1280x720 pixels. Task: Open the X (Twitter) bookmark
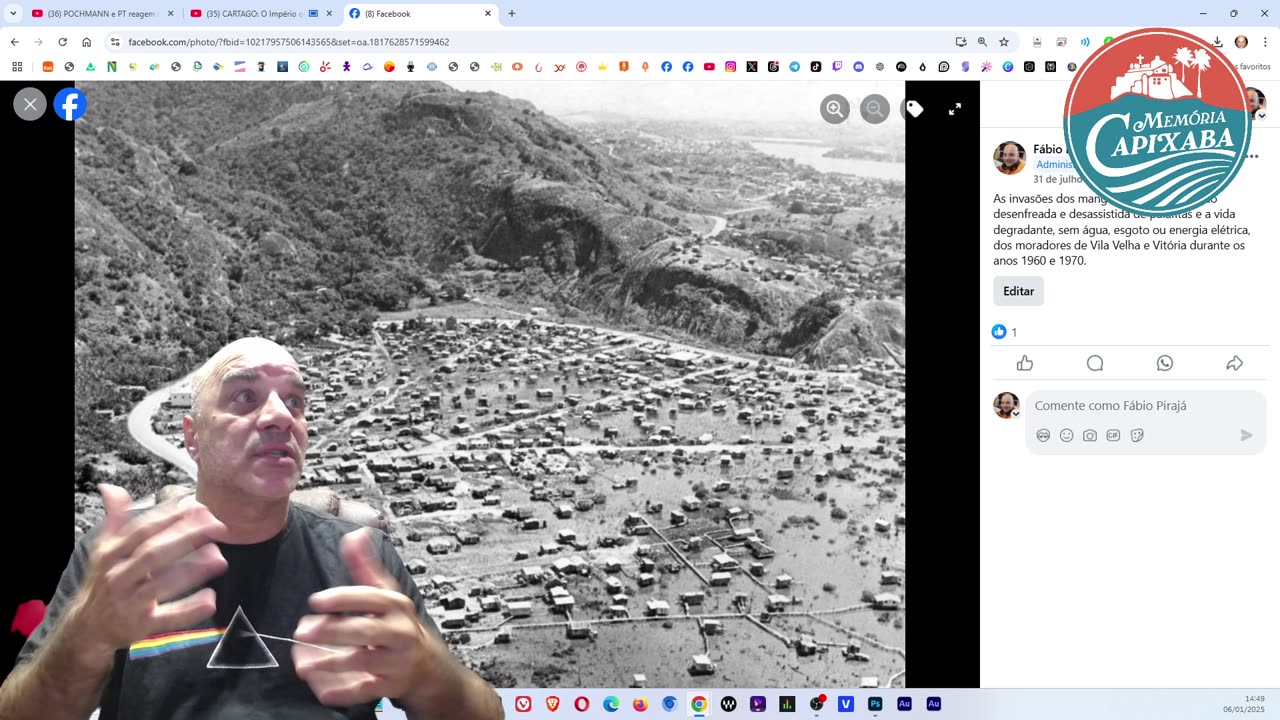click(x=752, y=67)
